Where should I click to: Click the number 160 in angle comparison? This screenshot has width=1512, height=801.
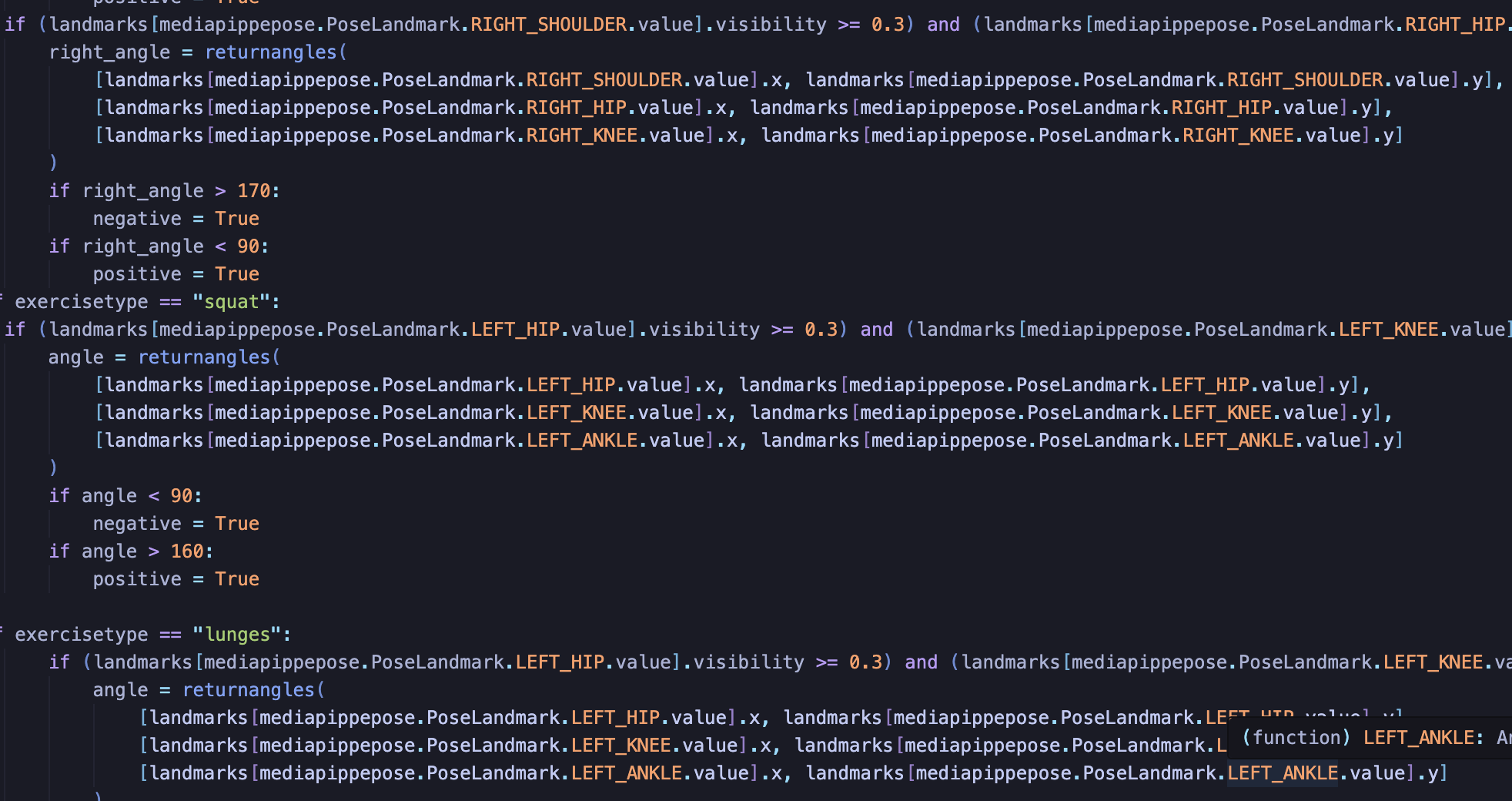point(187,551)
